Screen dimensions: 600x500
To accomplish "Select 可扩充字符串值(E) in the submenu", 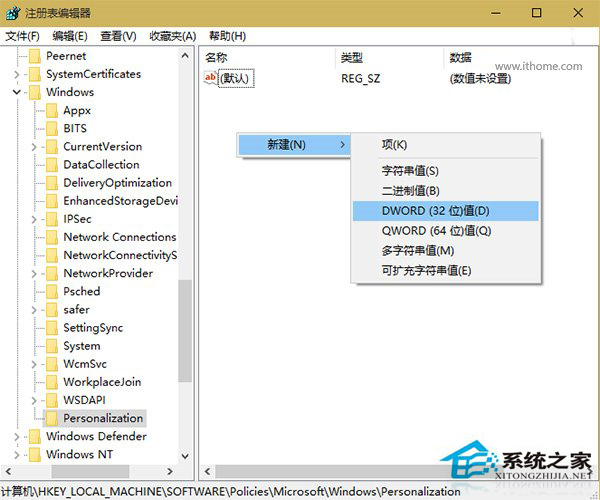I will 445,271.
